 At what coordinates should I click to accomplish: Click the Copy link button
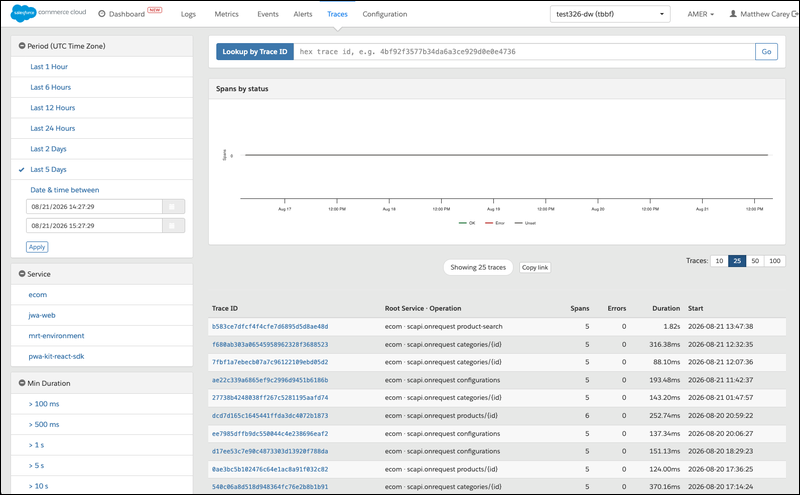pyautogui.click(x=535, y=267)
